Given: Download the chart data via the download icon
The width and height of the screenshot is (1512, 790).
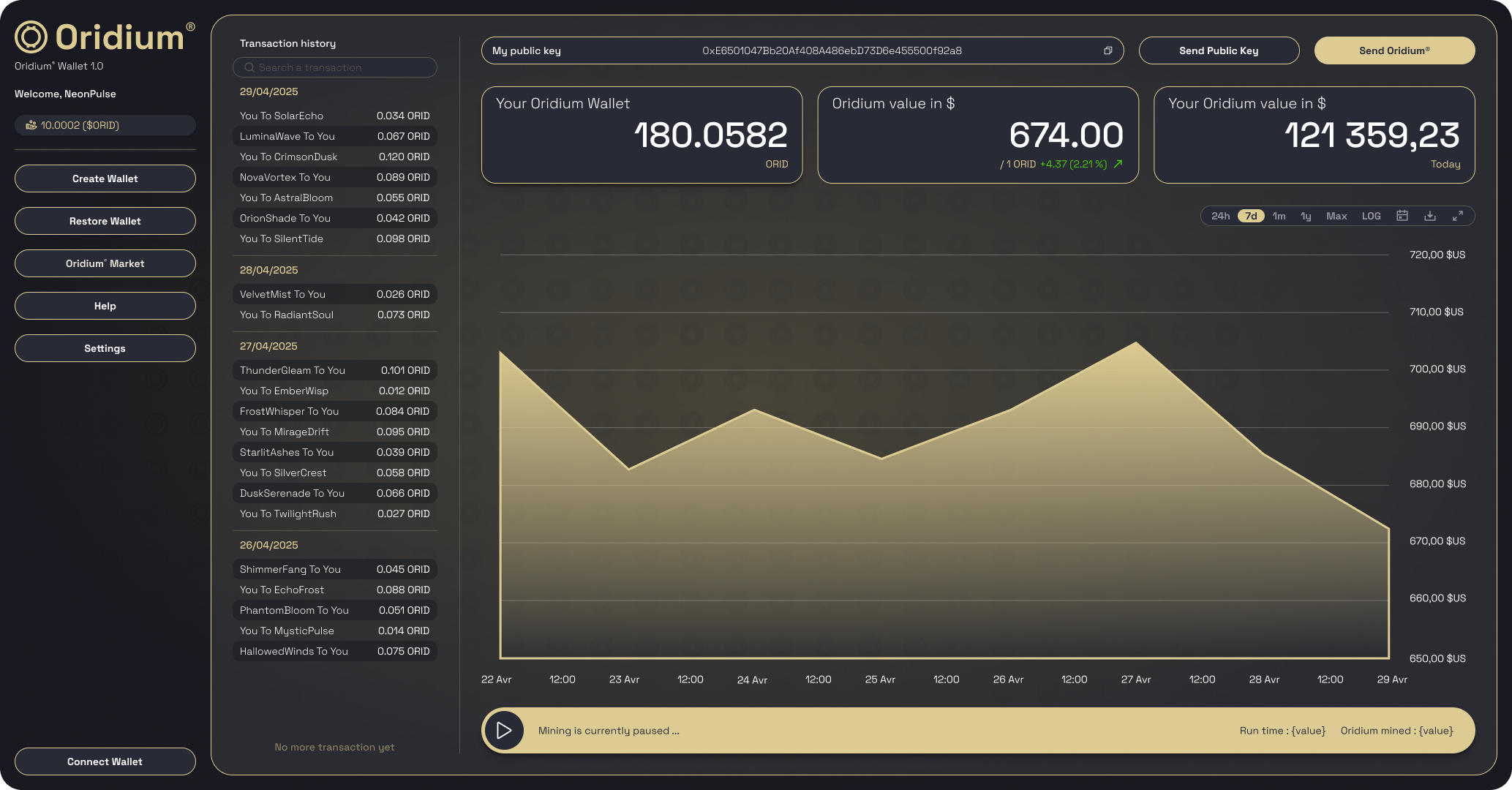Looking at the screenshot, I should [x=1430, y=216].
